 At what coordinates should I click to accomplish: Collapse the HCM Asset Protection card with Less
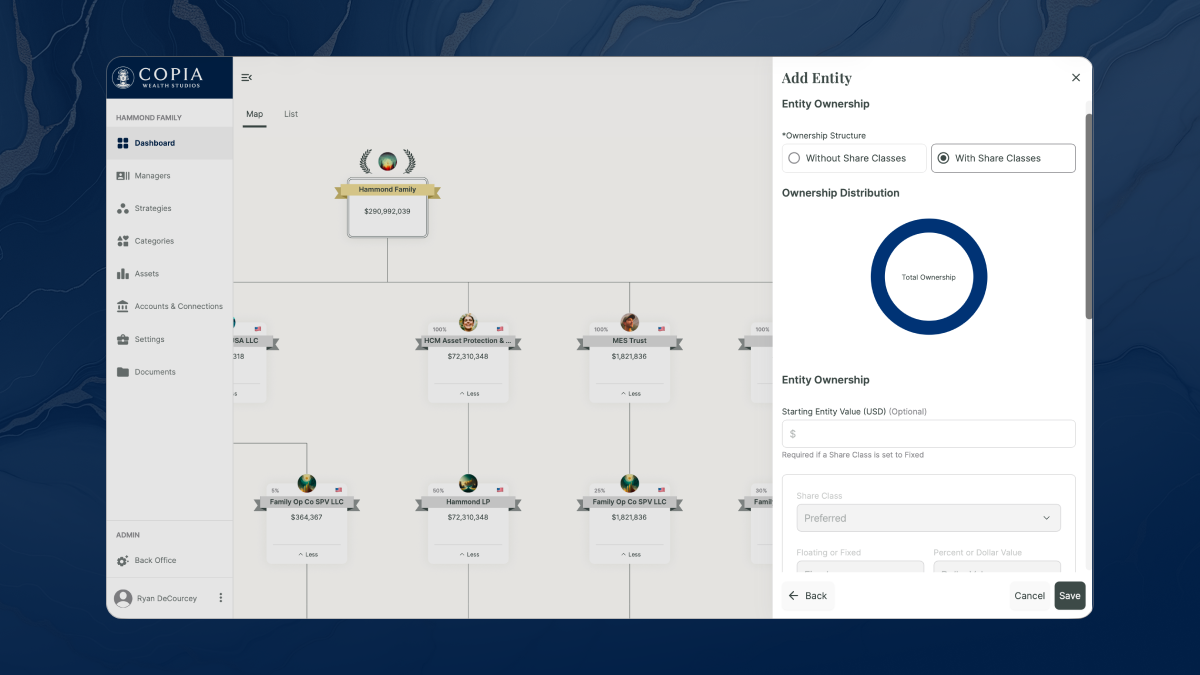pos(468,394)
